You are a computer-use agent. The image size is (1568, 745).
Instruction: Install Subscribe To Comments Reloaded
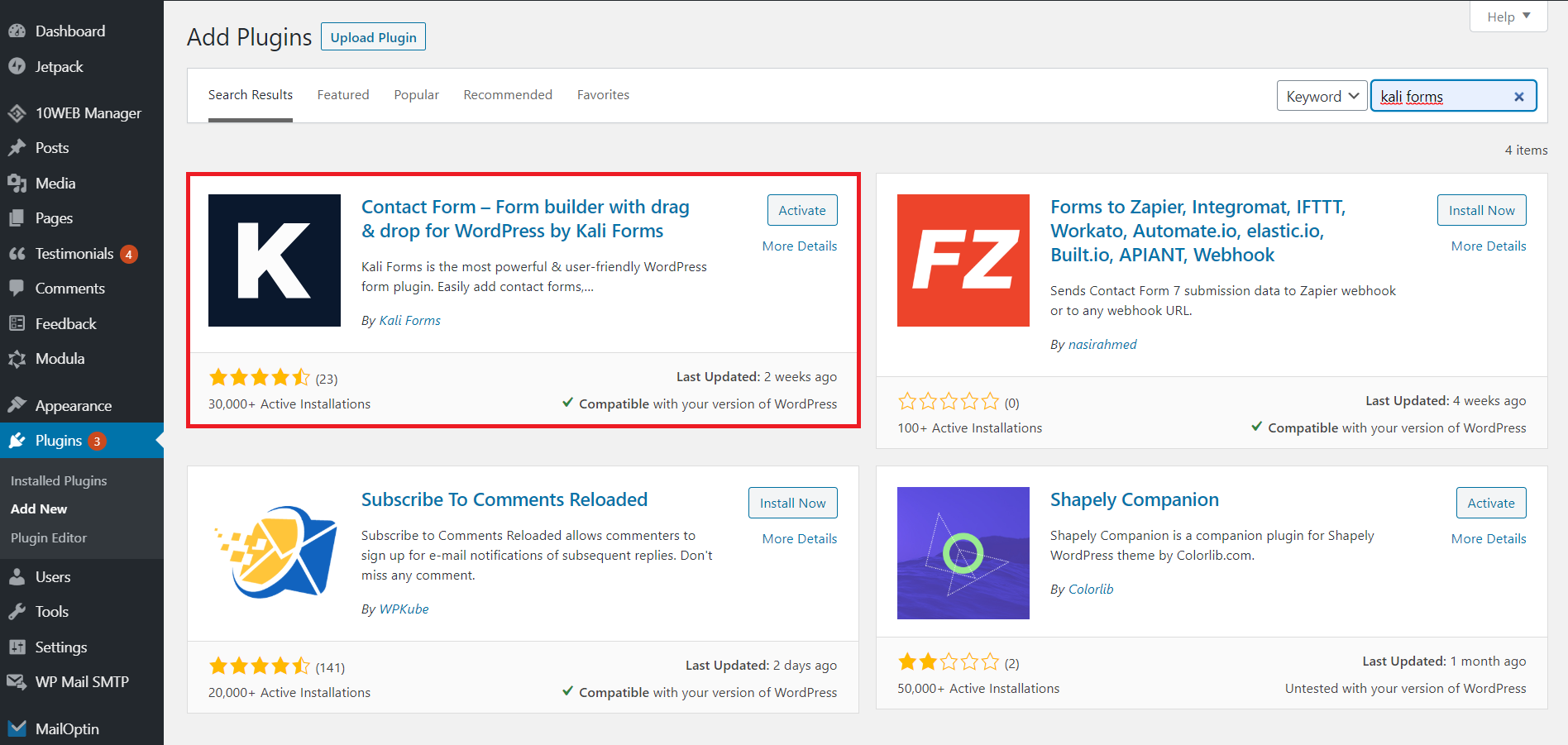tap(792, 502)
